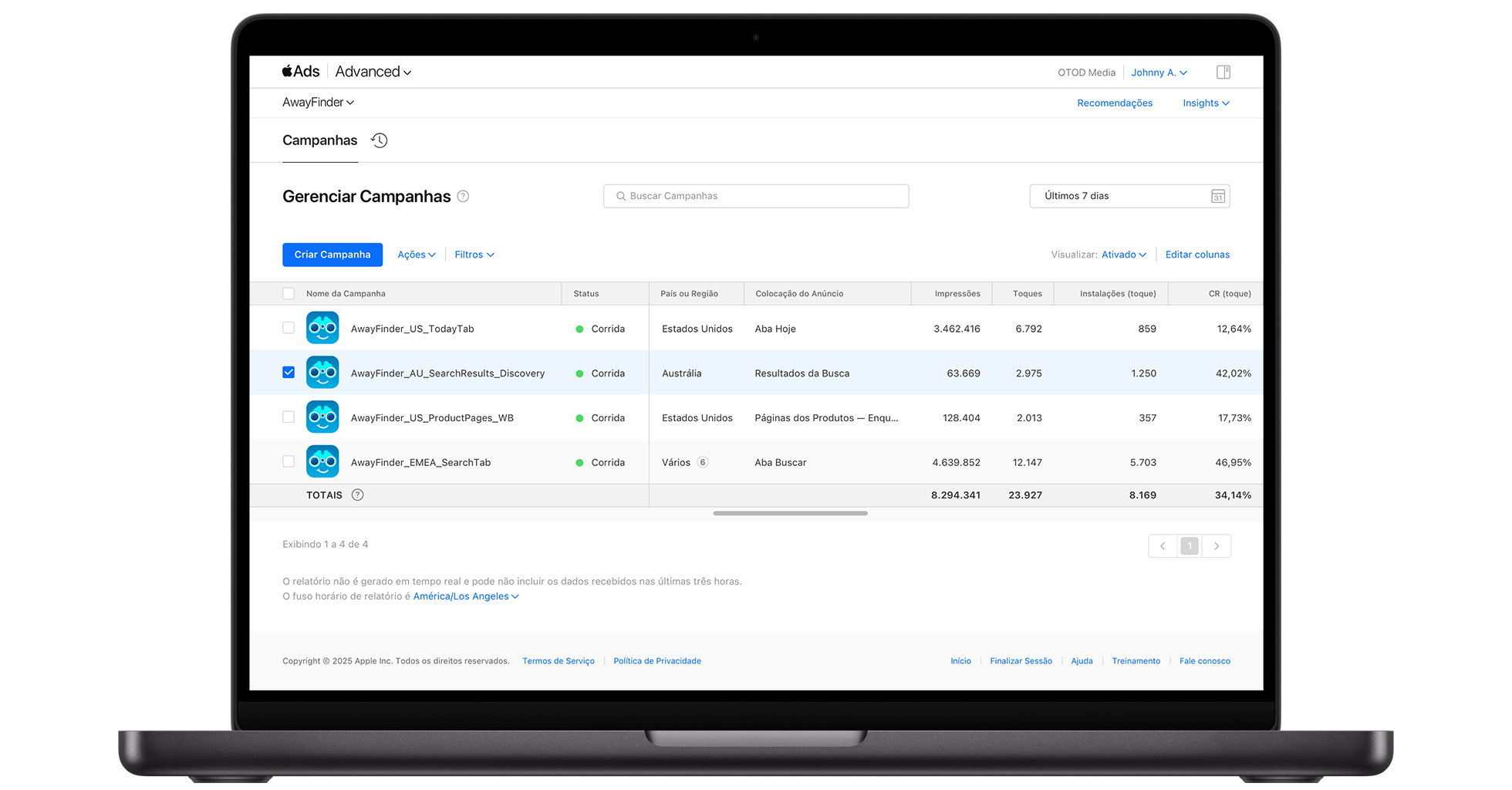1512x790 pixels.
Task: Sort by Instalações (toque) column header
Action: pos(1118,294)
